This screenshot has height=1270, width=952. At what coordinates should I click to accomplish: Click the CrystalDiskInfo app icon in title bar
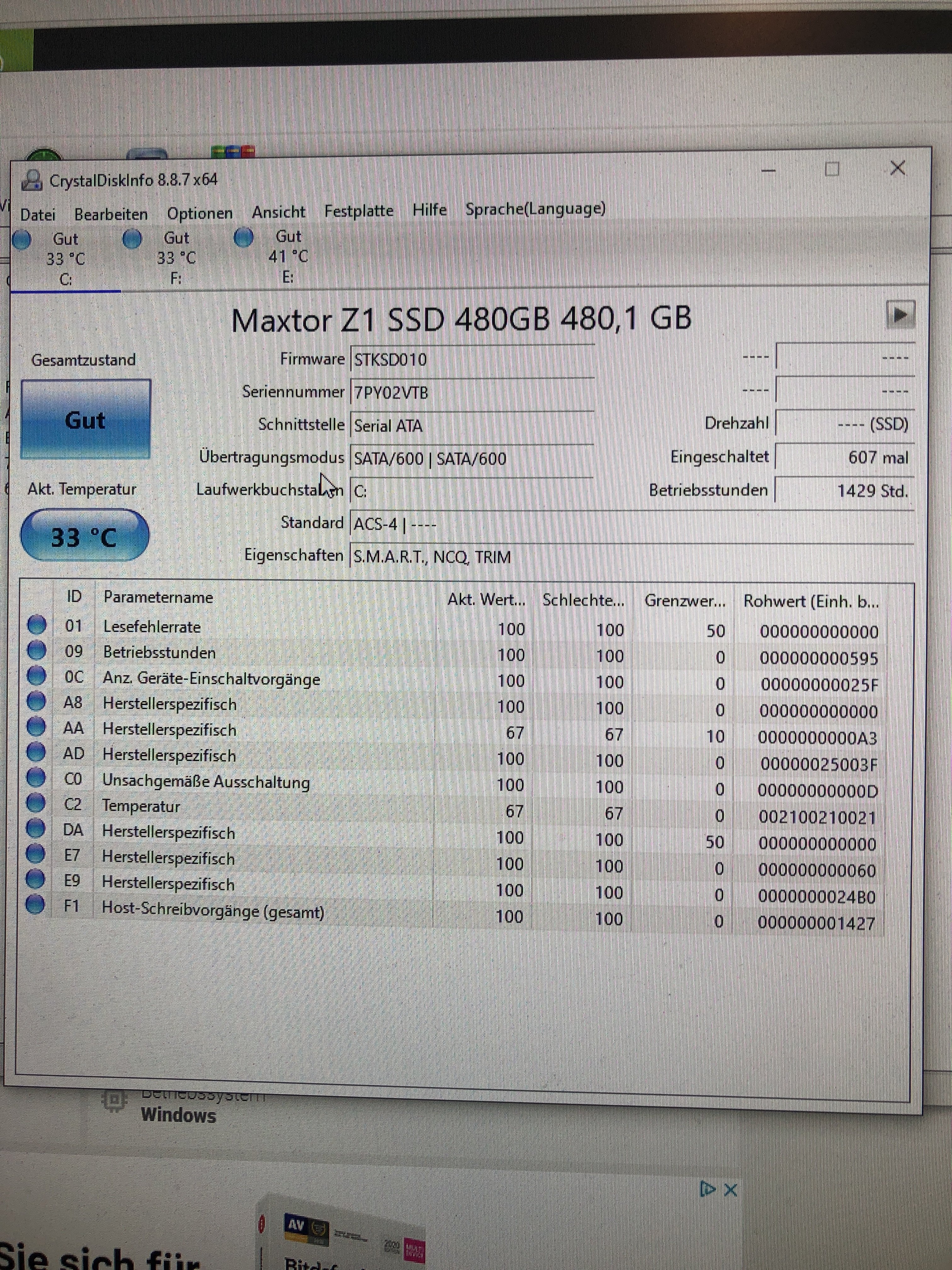[31, 180]
